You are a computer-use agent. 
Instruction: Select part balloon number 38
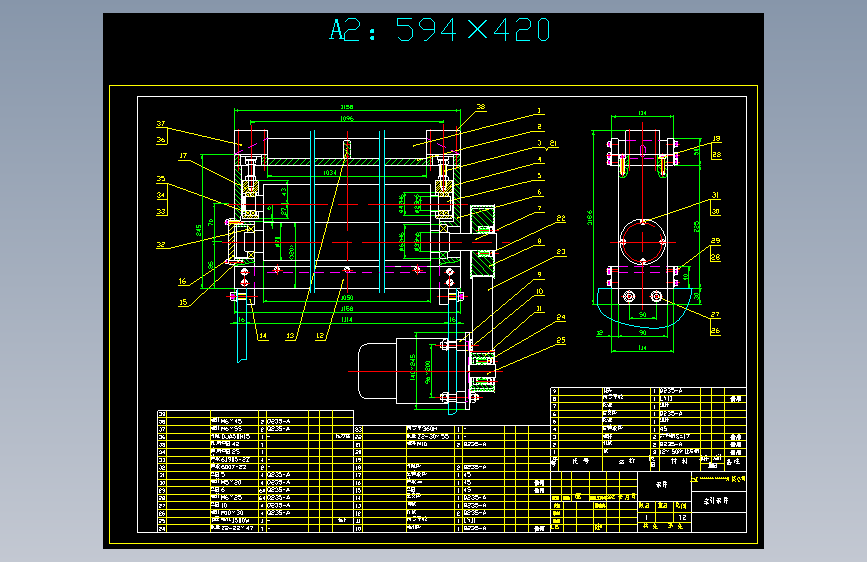coord(481,107)
